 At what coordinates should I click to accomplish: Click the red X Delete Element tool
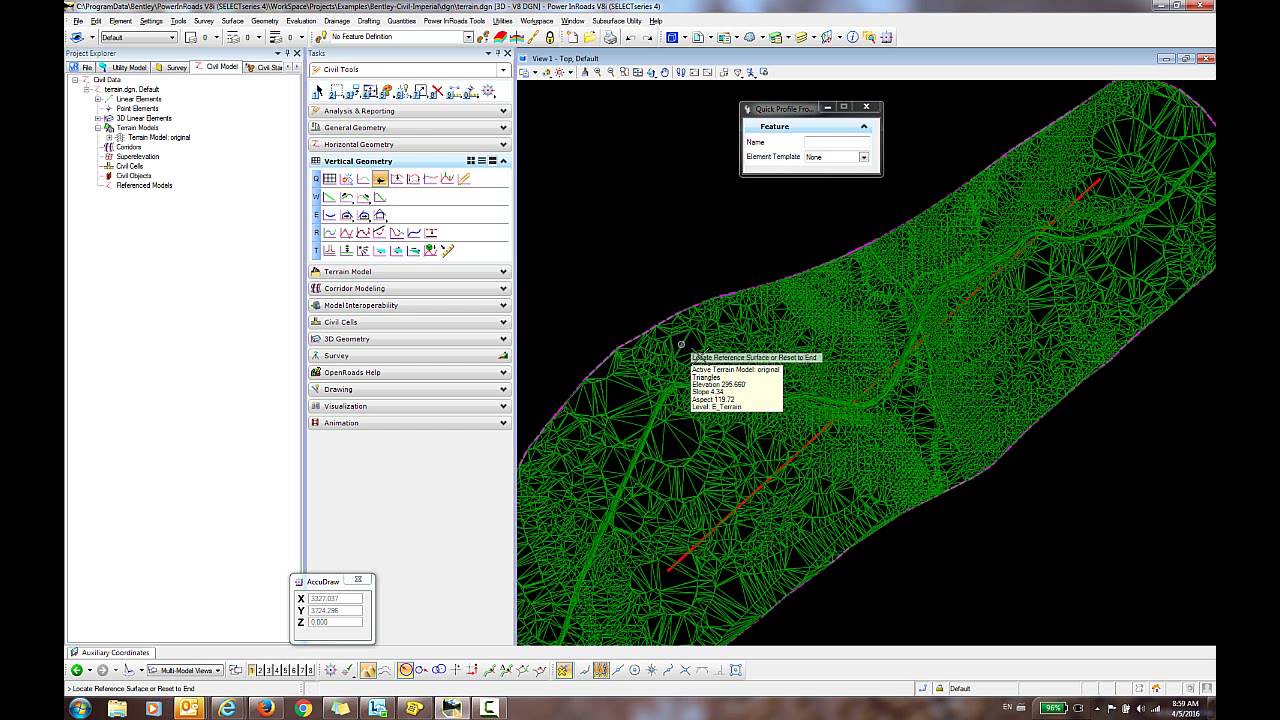tap(437, 92)
